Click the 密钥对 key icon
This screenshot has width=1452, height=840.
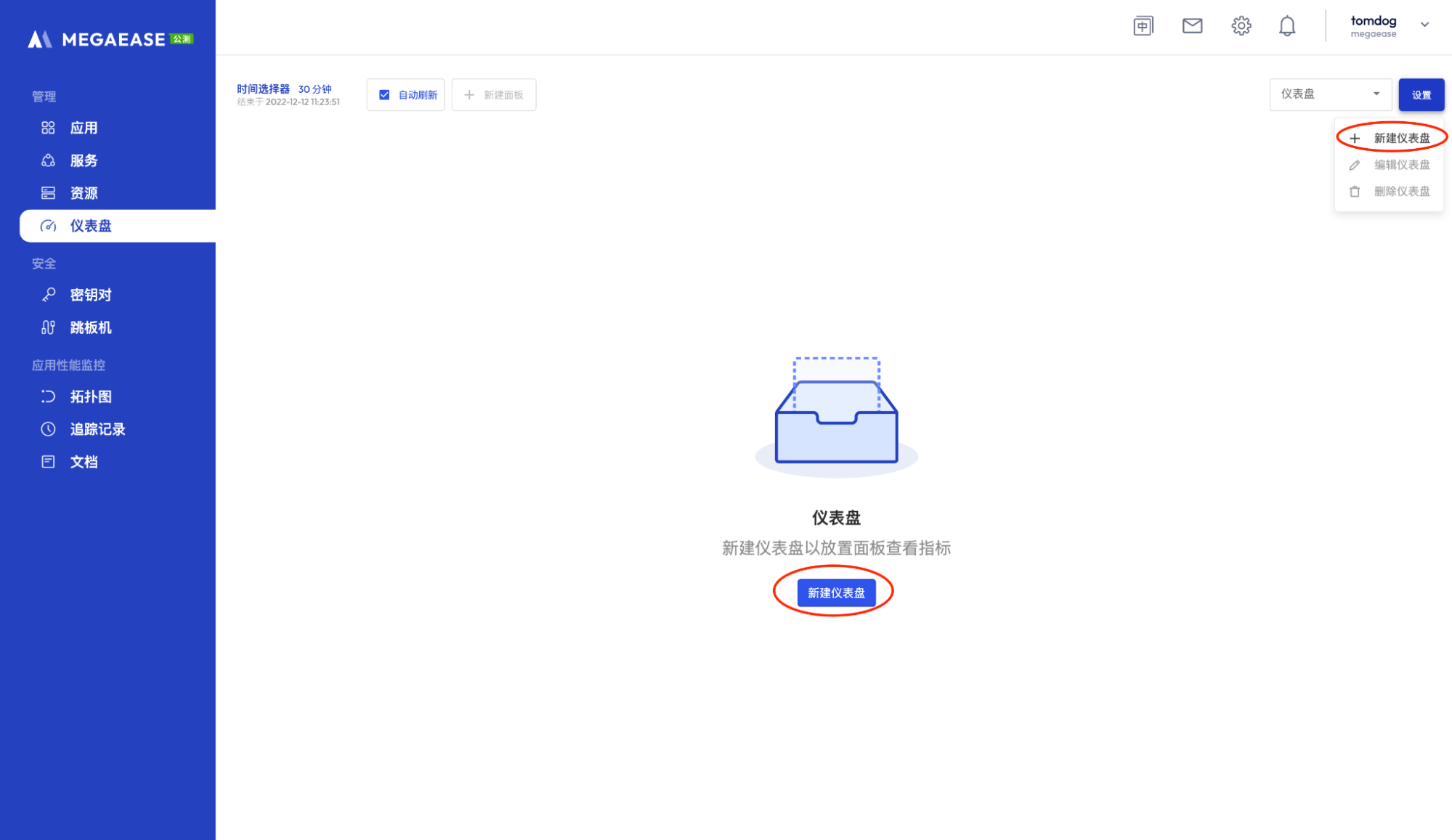coord(48,295)
